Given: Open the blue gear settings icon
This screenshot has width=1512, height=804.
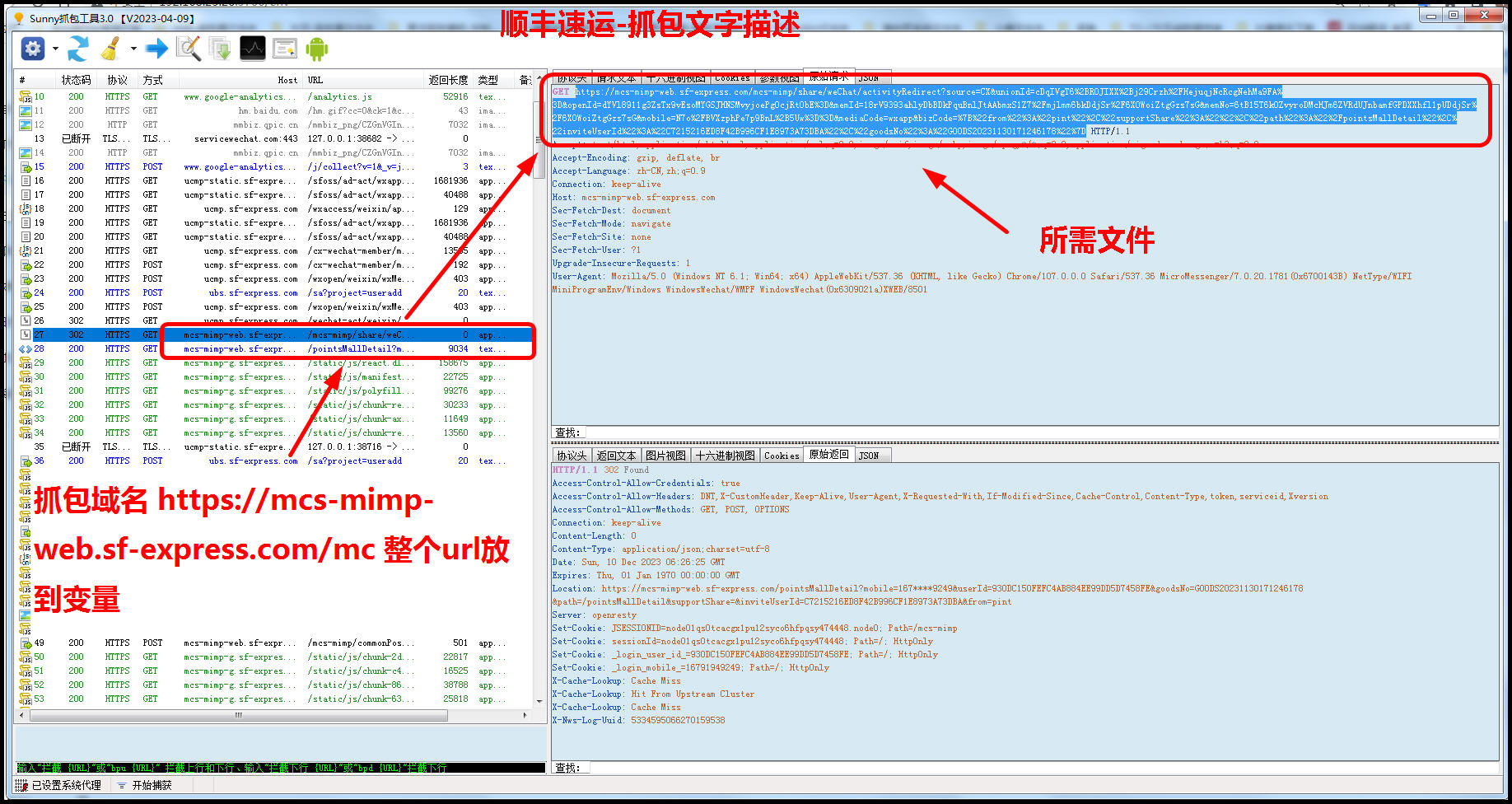Looking at the screenshot, I should coord(33,49).
